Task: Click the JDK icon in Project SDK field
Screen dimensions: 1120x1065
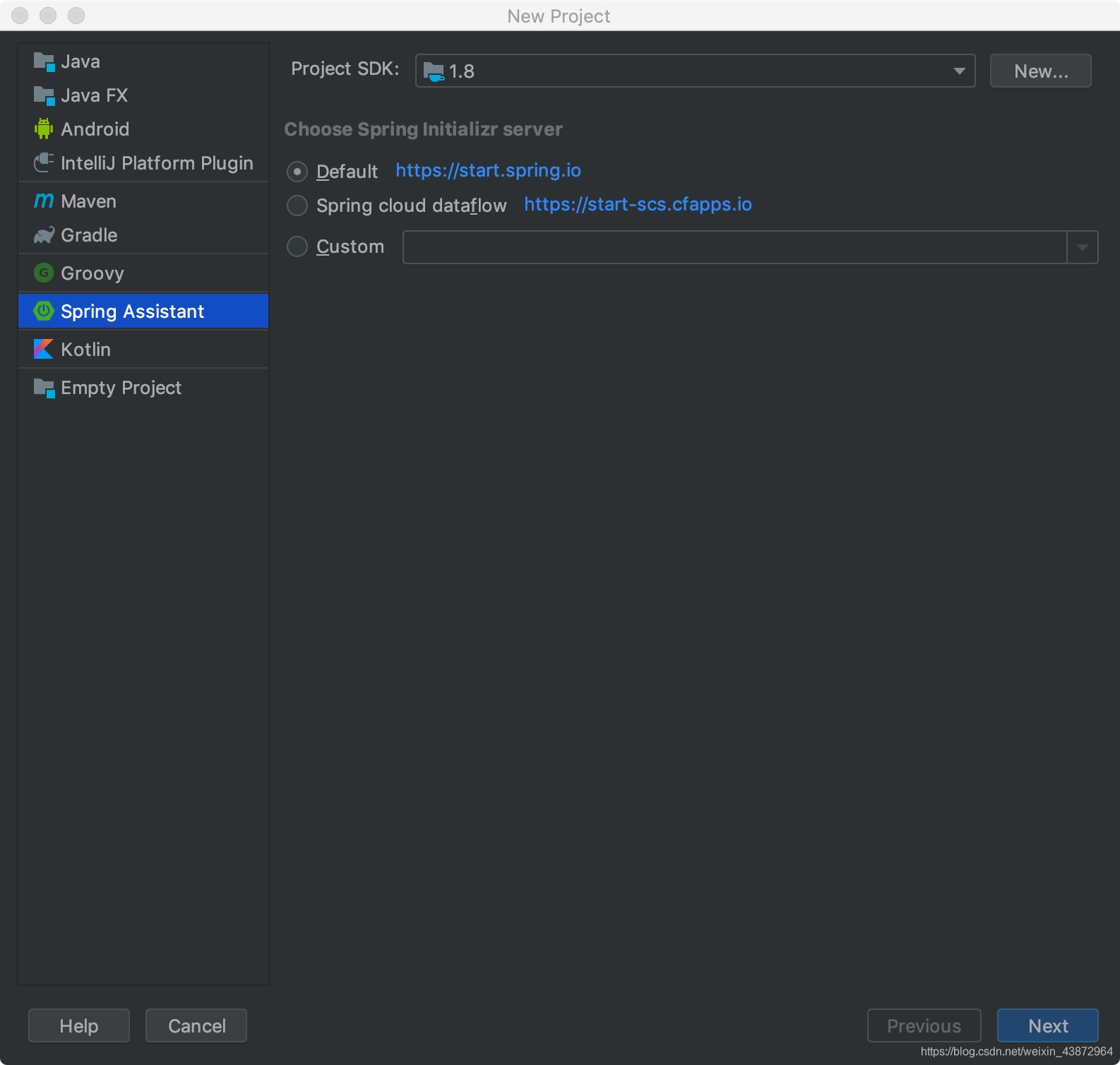Action: (x=434, y=71)
